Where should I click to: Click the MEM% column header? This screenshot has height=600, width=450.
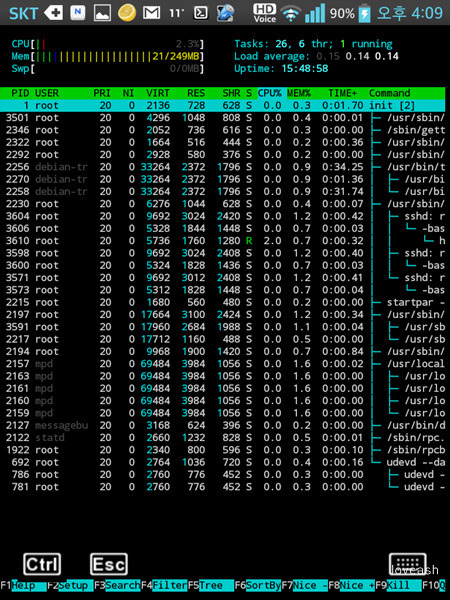point(299,93)
